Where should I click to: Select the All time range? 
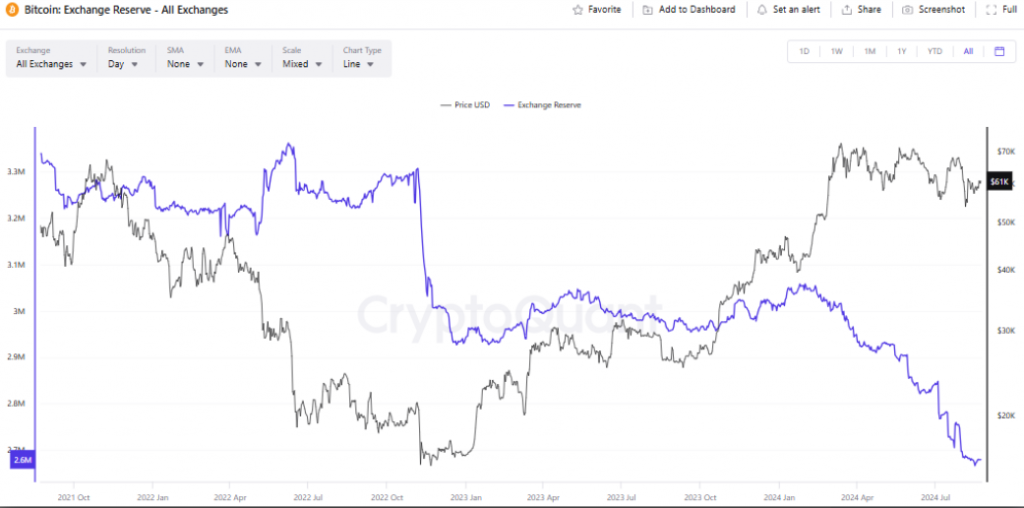968,51
